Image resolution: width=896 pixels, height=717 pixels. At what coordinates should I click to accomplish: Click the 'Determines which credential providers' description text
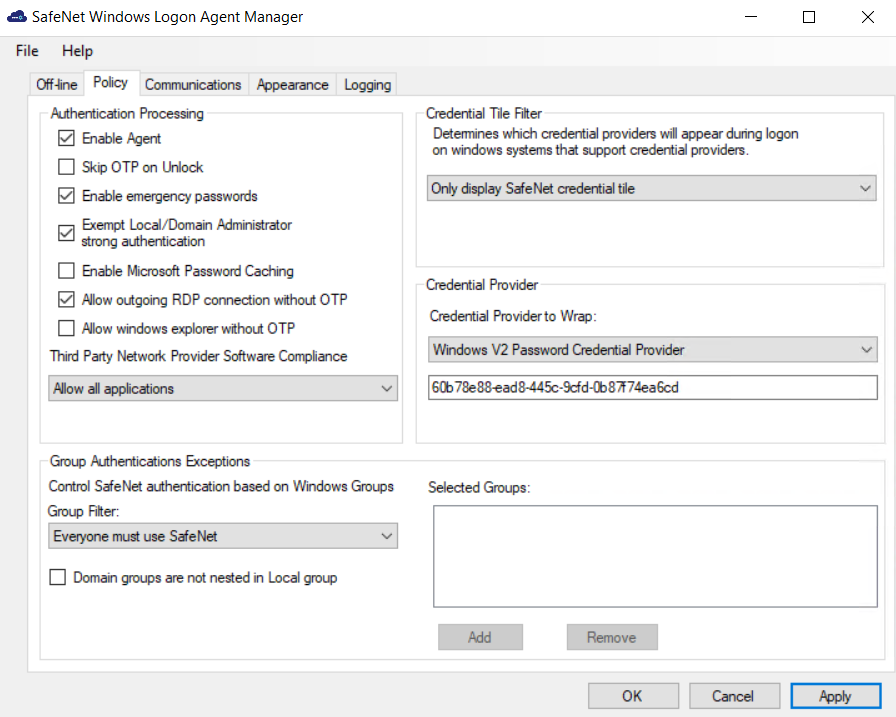tap(615, 142)
